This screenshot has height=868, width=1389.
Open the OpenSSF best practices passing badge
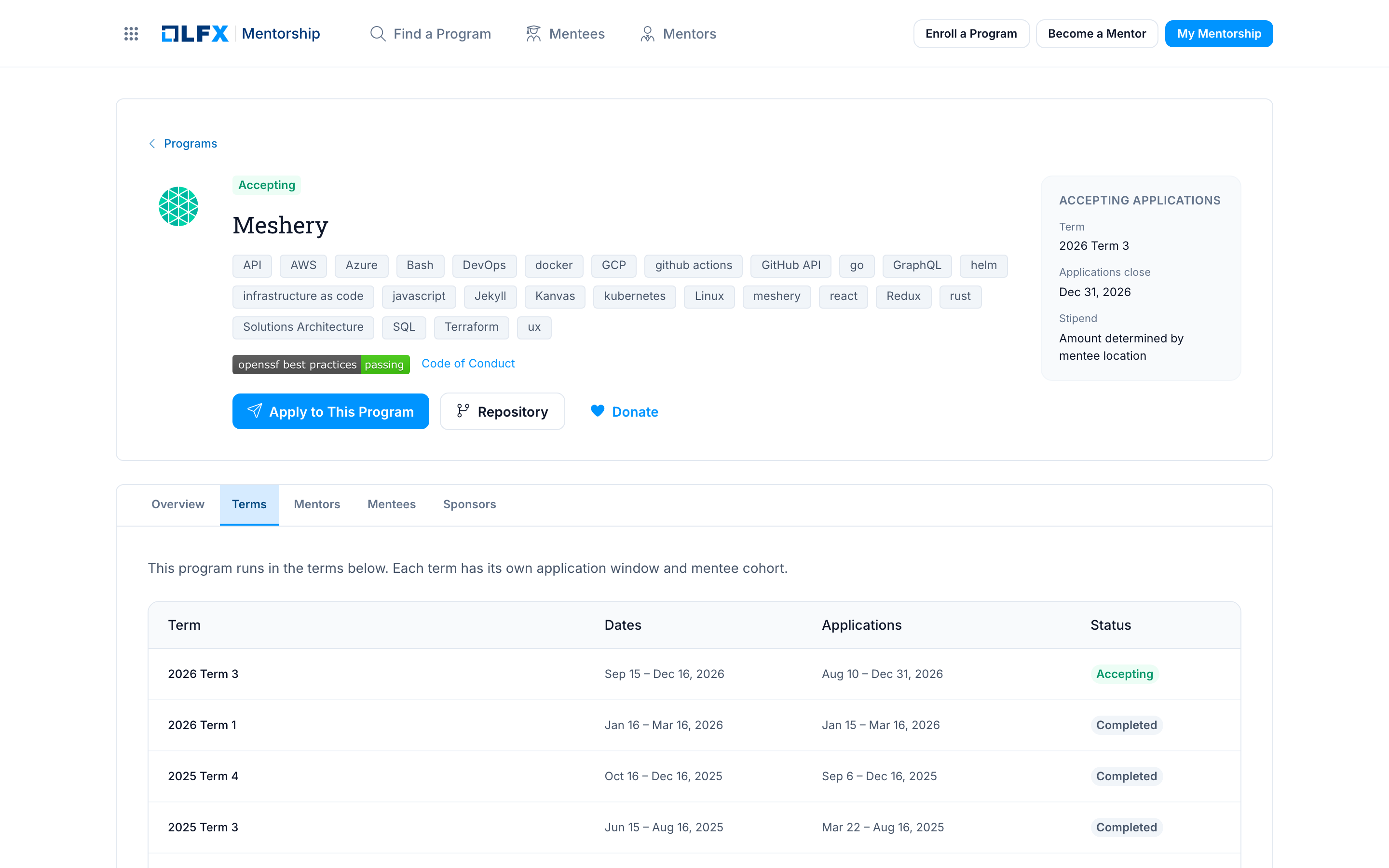pyautogui.click(x=321, y=365)
